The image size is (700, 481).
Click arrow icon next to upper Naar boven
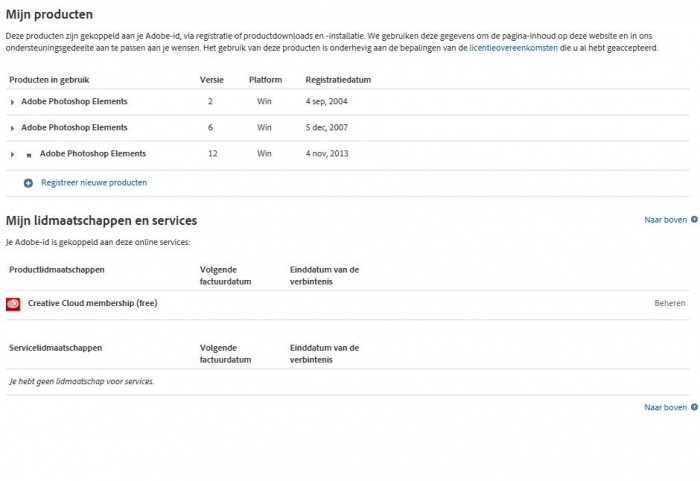pos(694,219)
